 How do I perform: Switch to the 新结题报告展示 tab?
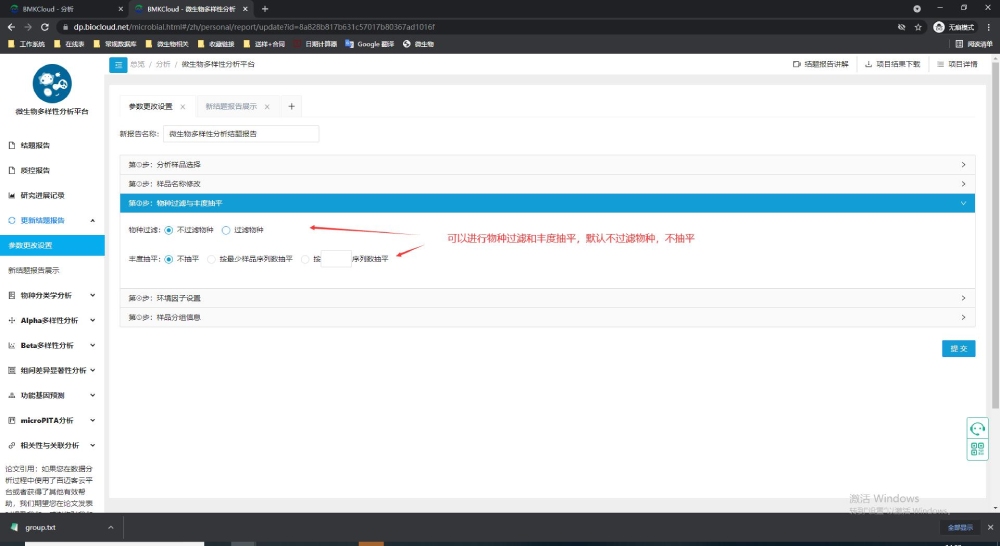(231, 106)
